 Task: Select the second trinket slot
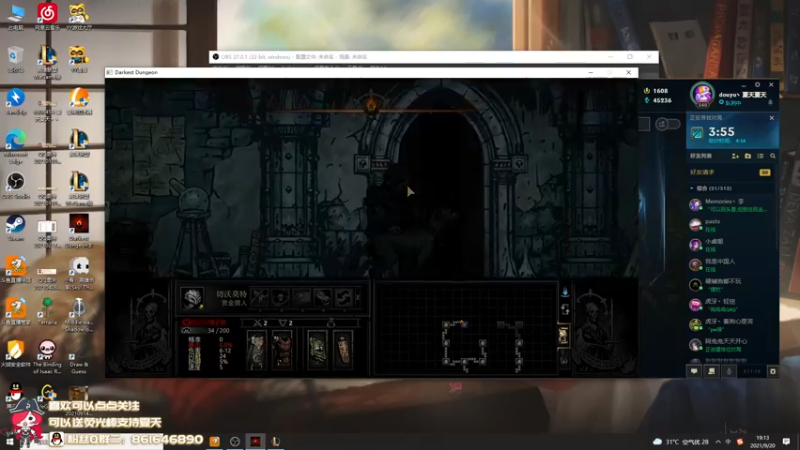(x=343, y=350)
